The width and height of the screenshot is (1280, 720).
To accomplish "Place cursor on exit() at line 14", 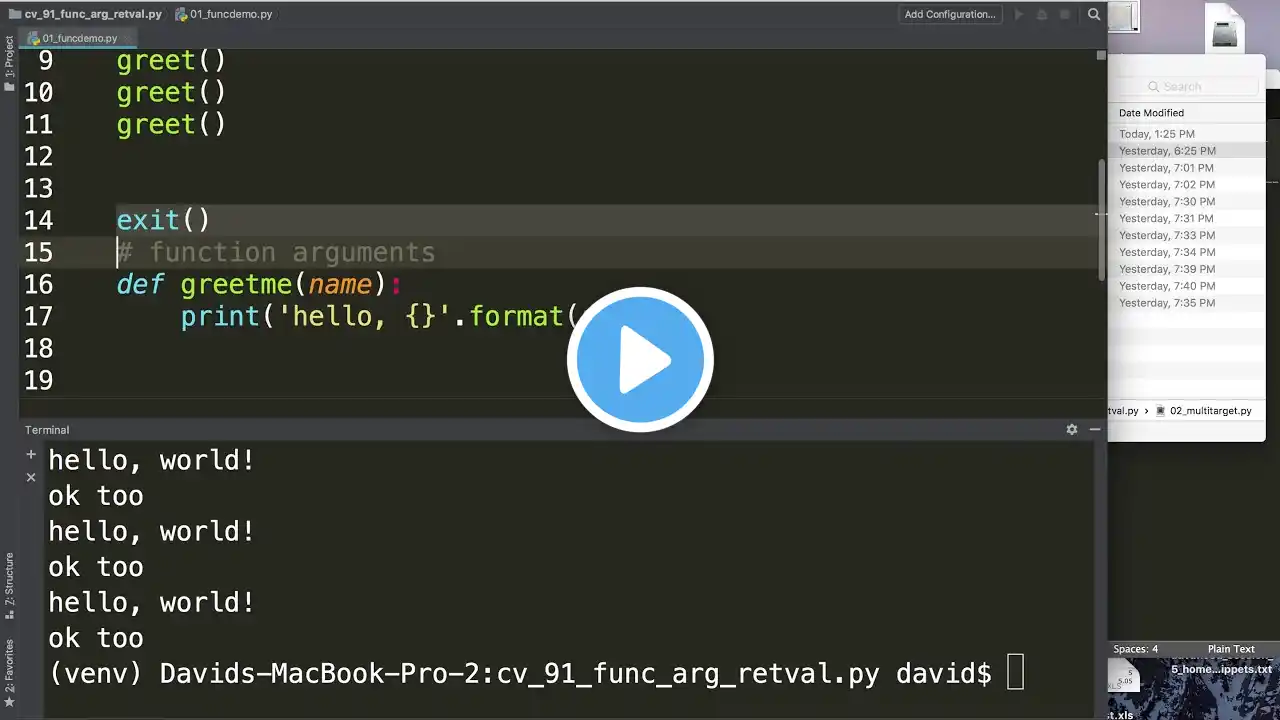I will point(163,220).
